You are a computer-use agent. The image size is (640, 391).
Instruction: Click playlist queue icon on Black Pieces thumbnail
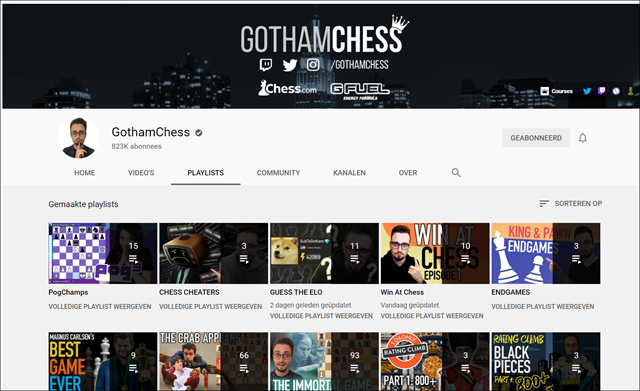[576, 368]
